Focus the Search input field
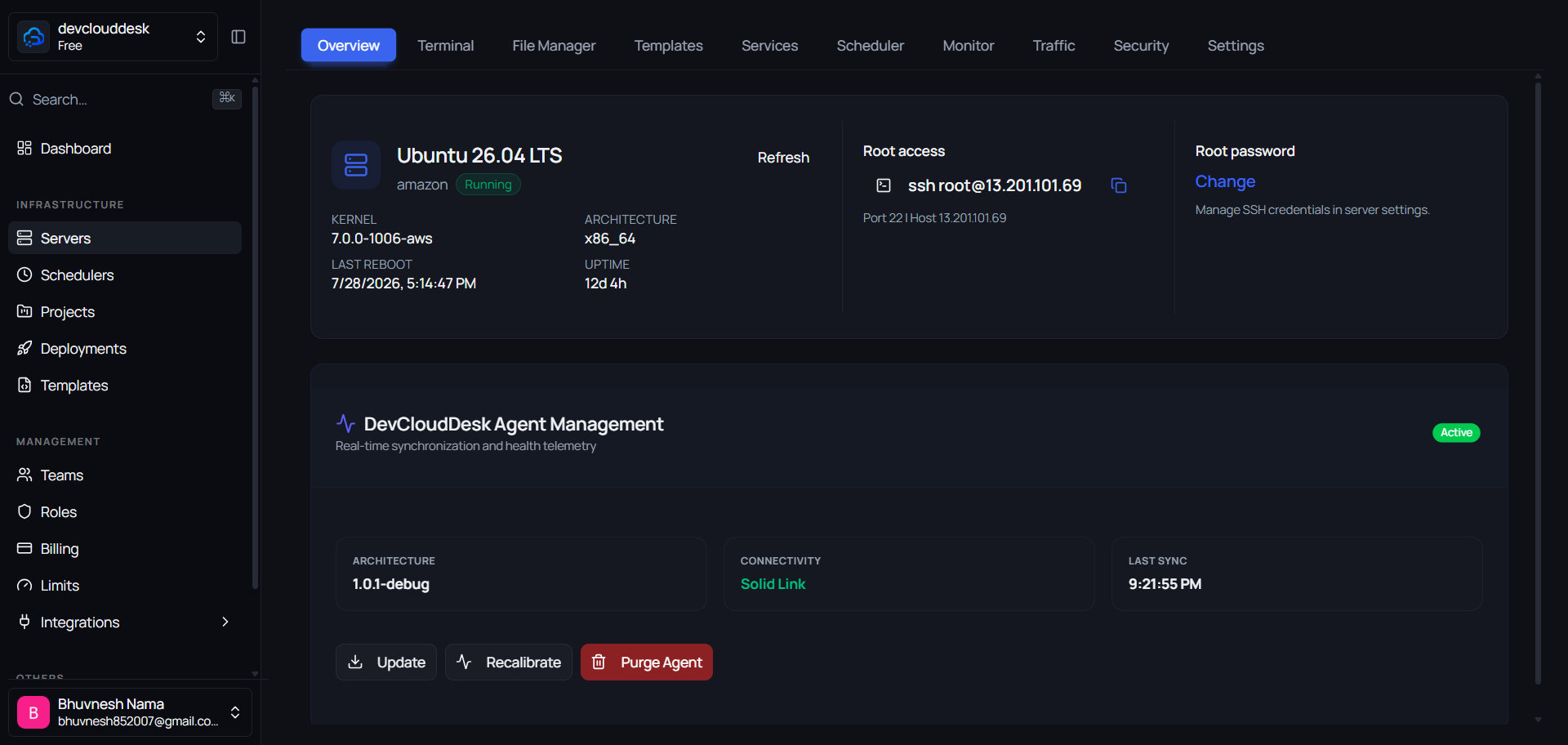Image resolution: width=1568 pixels, height=745 pixels. point(125,100)
